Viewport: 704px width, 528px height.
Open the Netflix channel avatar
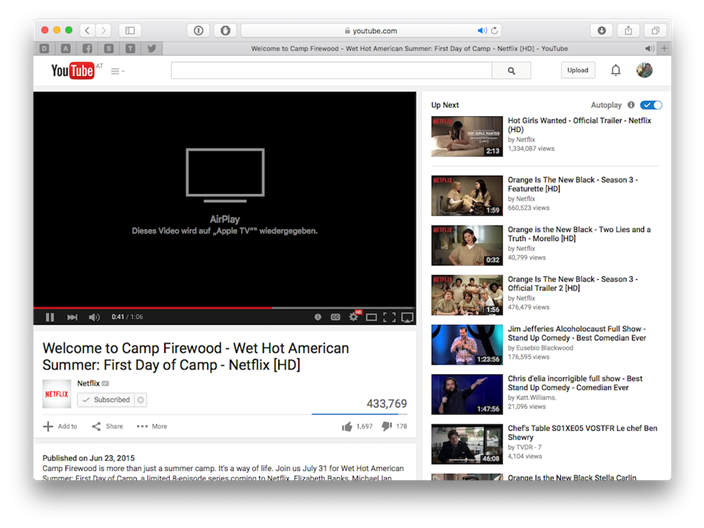(57, 394)
